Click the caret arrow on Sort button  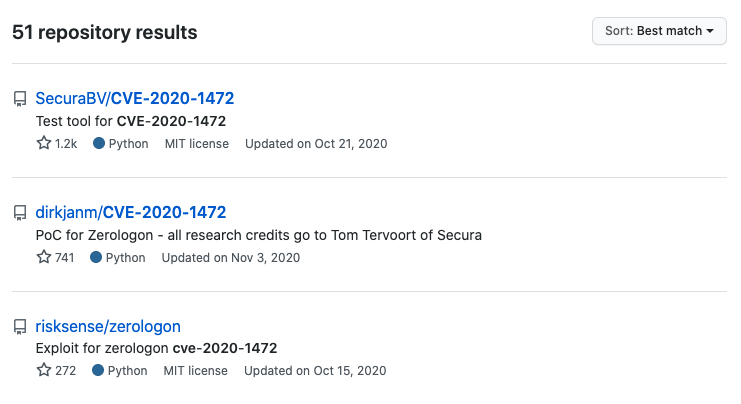[710, 31]
